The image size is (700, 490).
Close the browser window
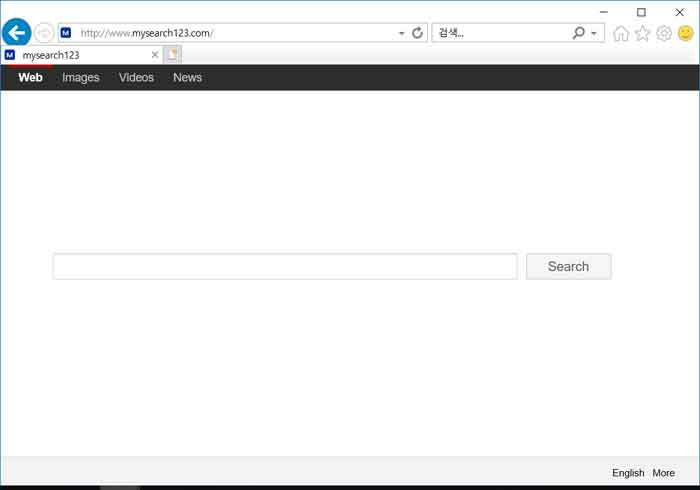[679, 12]
